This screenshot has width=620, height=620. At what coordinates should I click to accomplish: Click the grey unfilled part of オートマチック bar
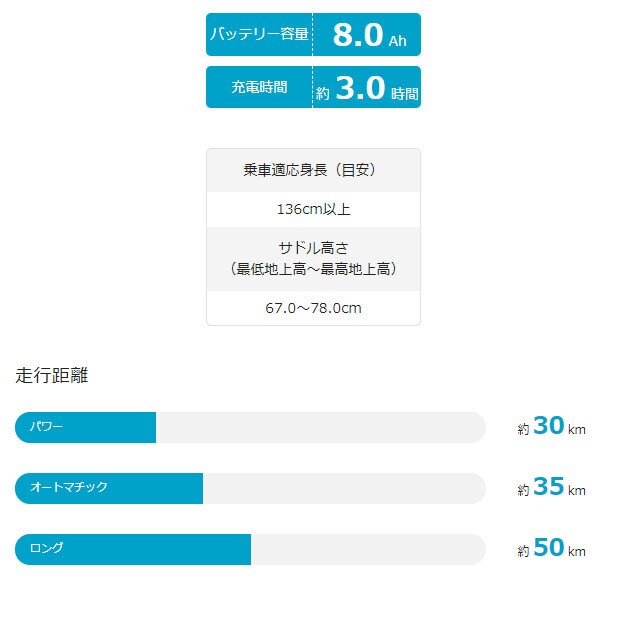(x=344, y=488)
